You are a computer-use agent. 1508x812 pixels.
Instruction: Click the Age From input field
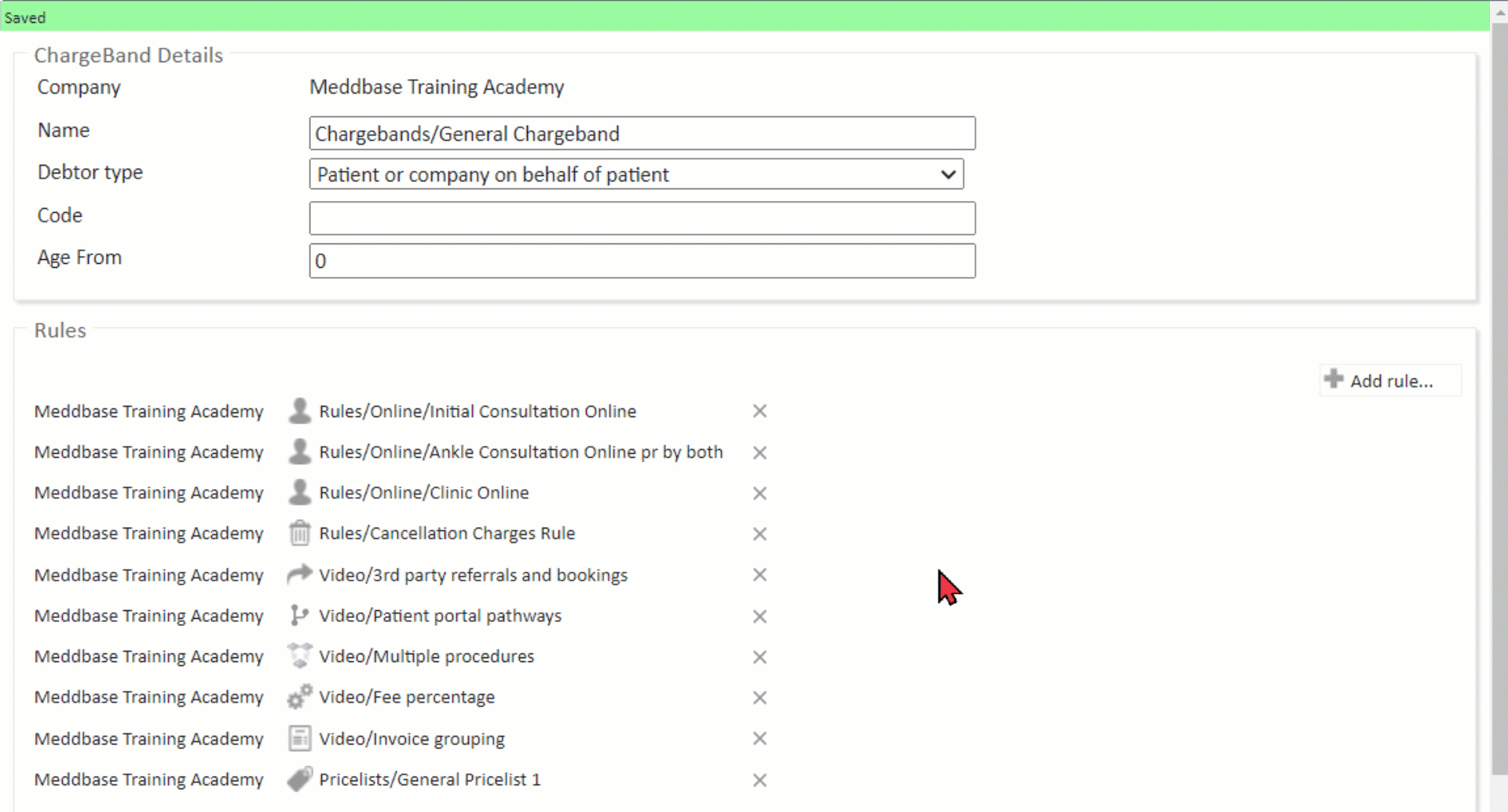point(642,261)
